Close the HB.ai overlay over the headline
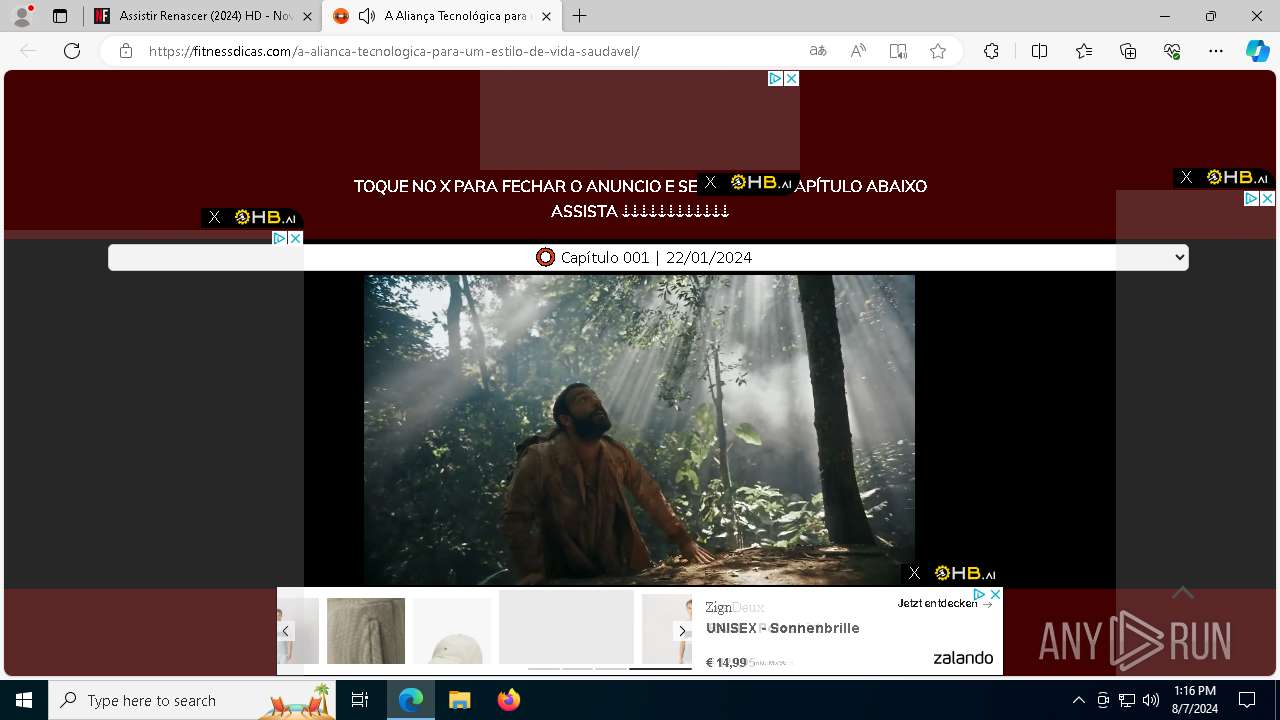Image resolution: width=1280 pixels, height=720 pixels. coord(710,182)
